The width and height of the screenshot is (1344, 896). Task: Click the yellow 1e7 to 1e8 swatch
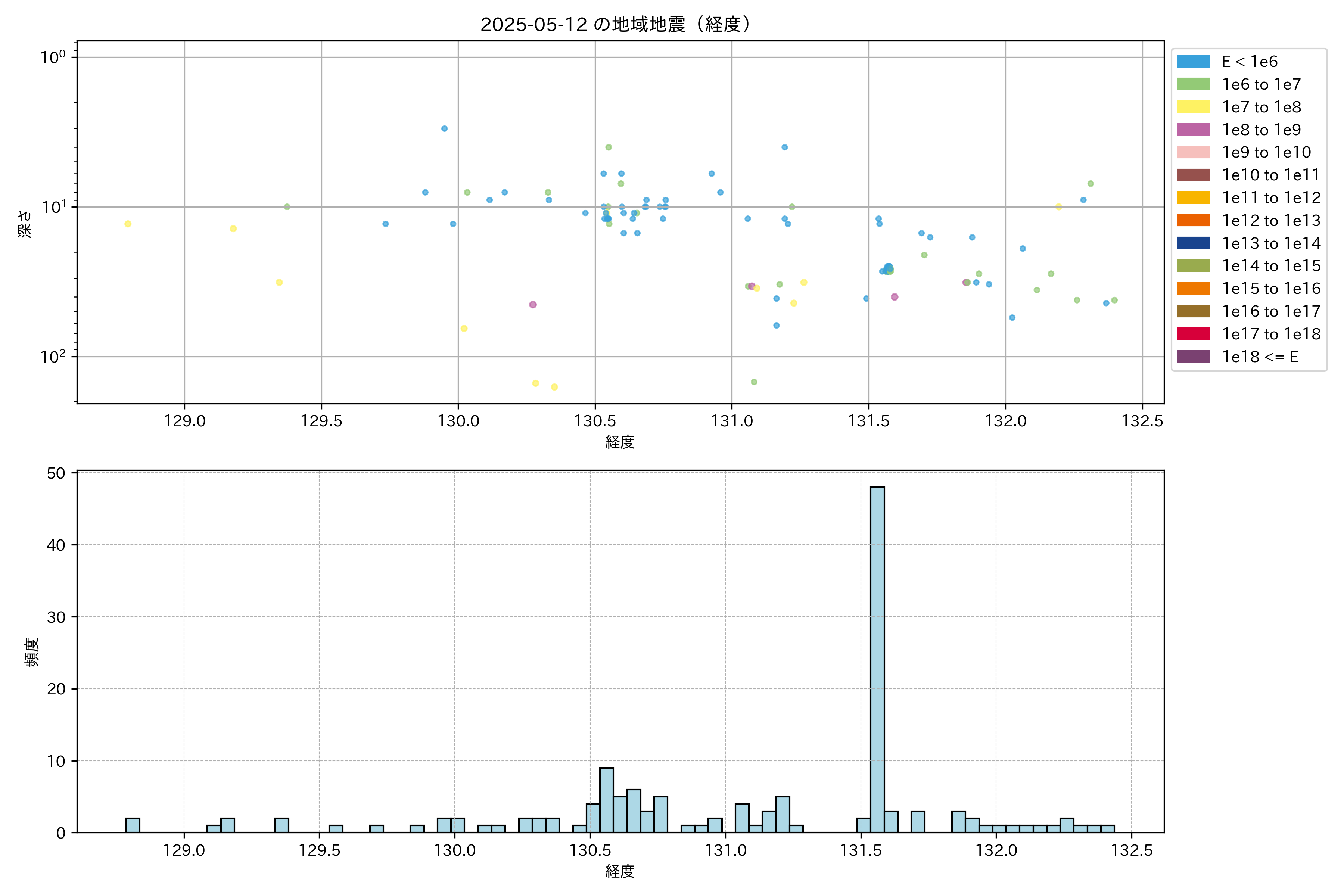click(1192, 107)
